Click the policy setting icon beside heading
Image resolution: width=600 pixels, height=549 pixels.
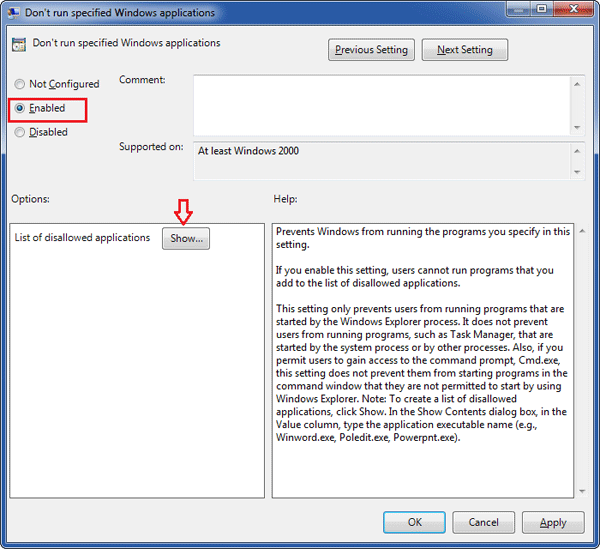(x=19, y=45)
